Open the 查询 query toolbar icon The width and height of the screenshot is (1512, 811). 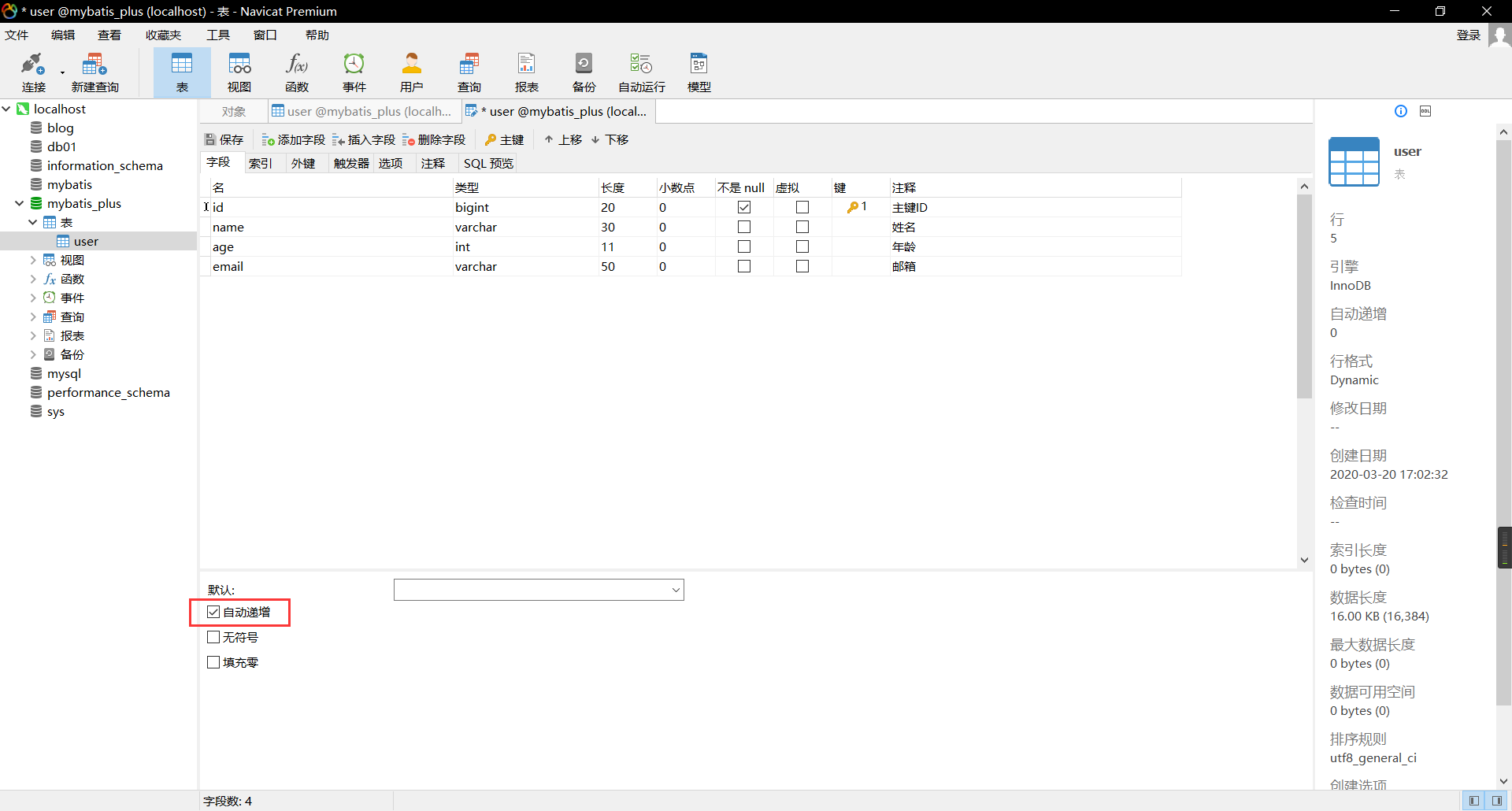coord(469,72)
